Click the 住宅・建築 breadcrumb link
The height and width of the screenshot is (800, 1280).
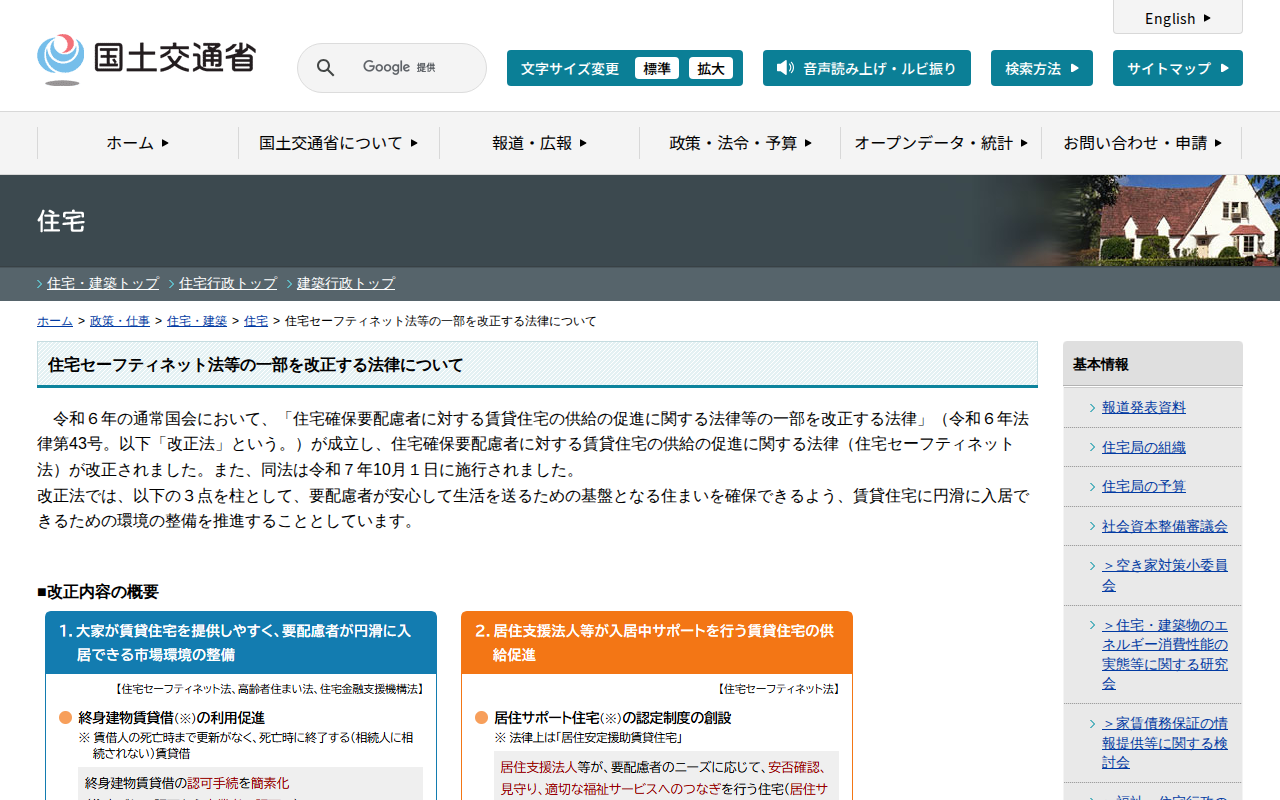(197, 321)
